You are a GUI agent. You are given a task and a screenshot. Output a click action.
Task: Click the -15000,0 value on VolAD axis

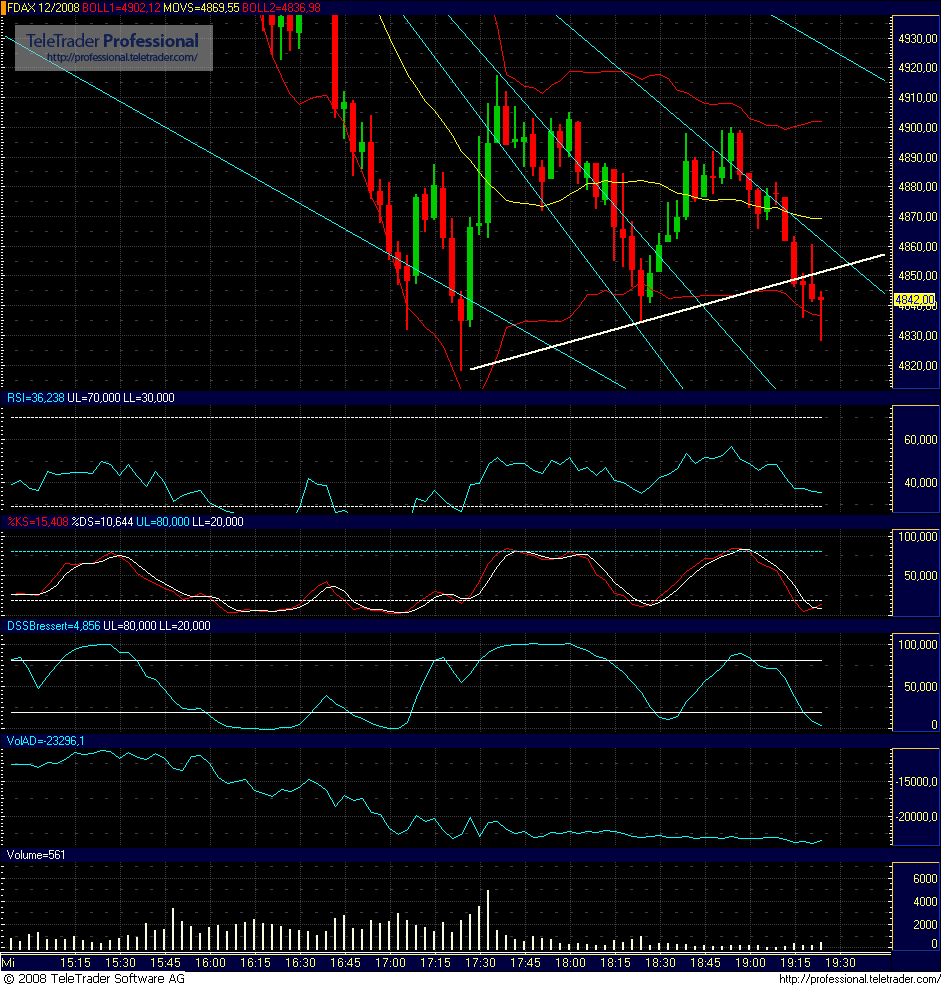(918, 781)
